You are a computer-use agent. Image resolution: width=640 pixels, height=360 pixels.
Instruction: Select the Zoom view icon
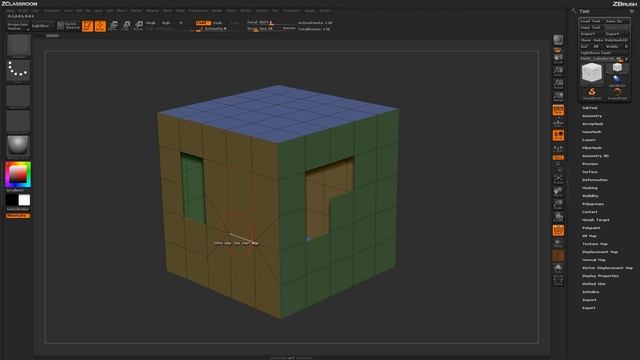(558, 71)
